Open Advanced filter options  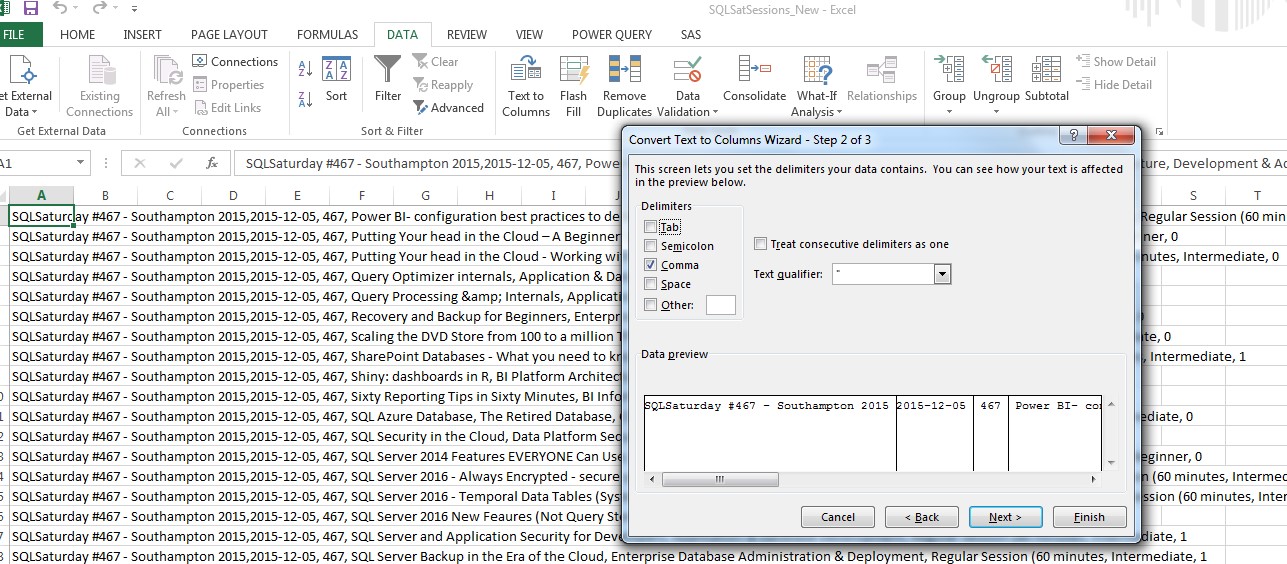click(x=448, y=108)
